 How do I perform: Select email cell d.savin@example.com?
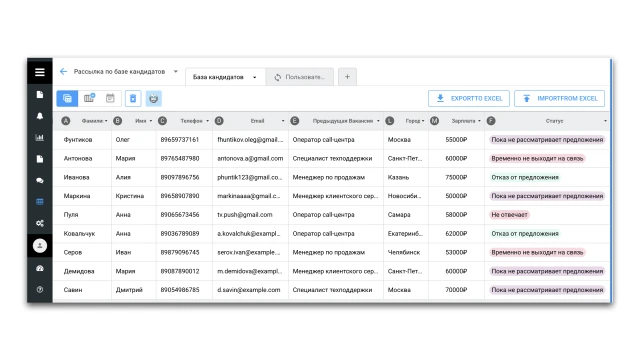(250, 290)
